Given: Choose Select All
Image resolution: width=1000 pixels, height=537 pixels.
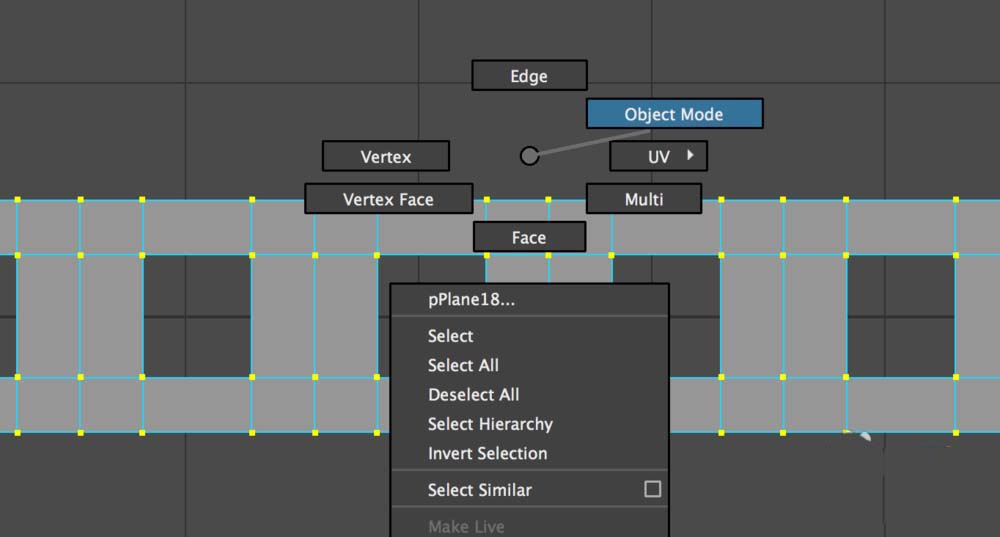Looking at the screenshot, I should [463, 365].
